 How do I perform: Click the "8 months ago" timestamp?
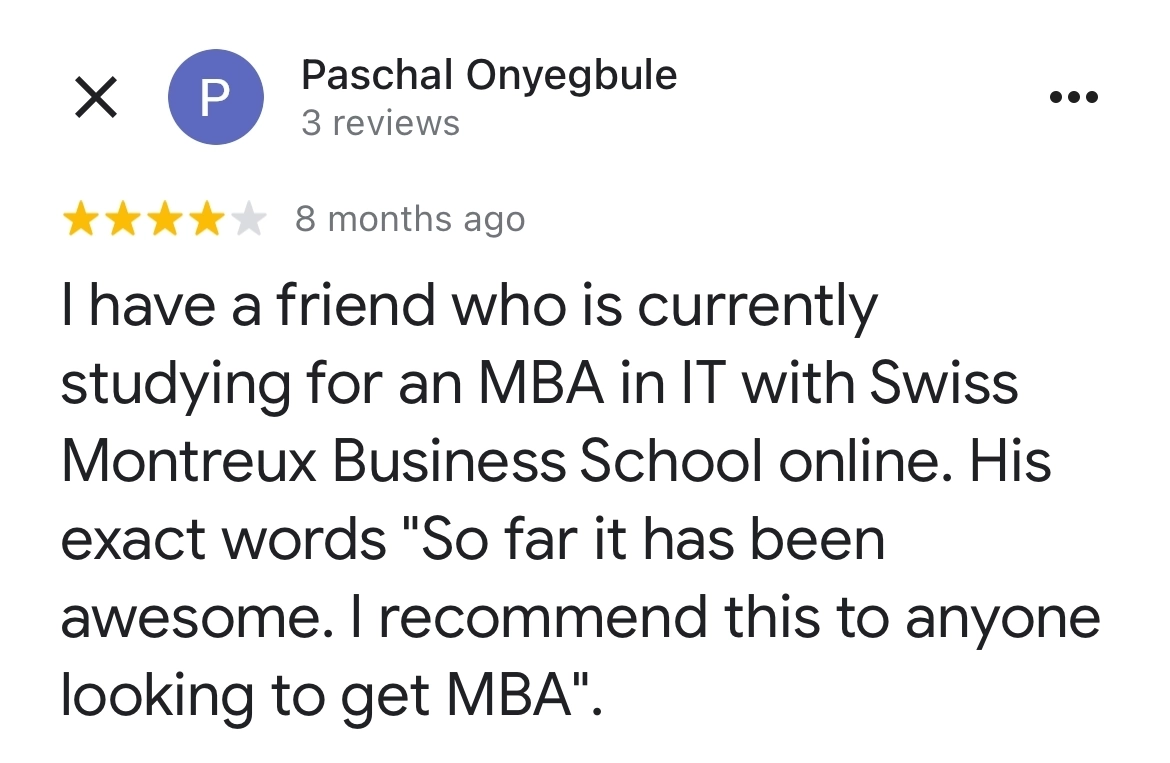(x=410, y=220)
